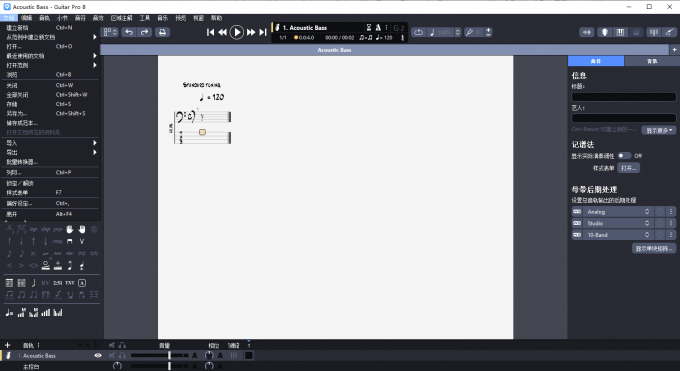Click the metronome icon in transport display
The width and height of the screenshot is (680, 371).
[x=378, y=27]
